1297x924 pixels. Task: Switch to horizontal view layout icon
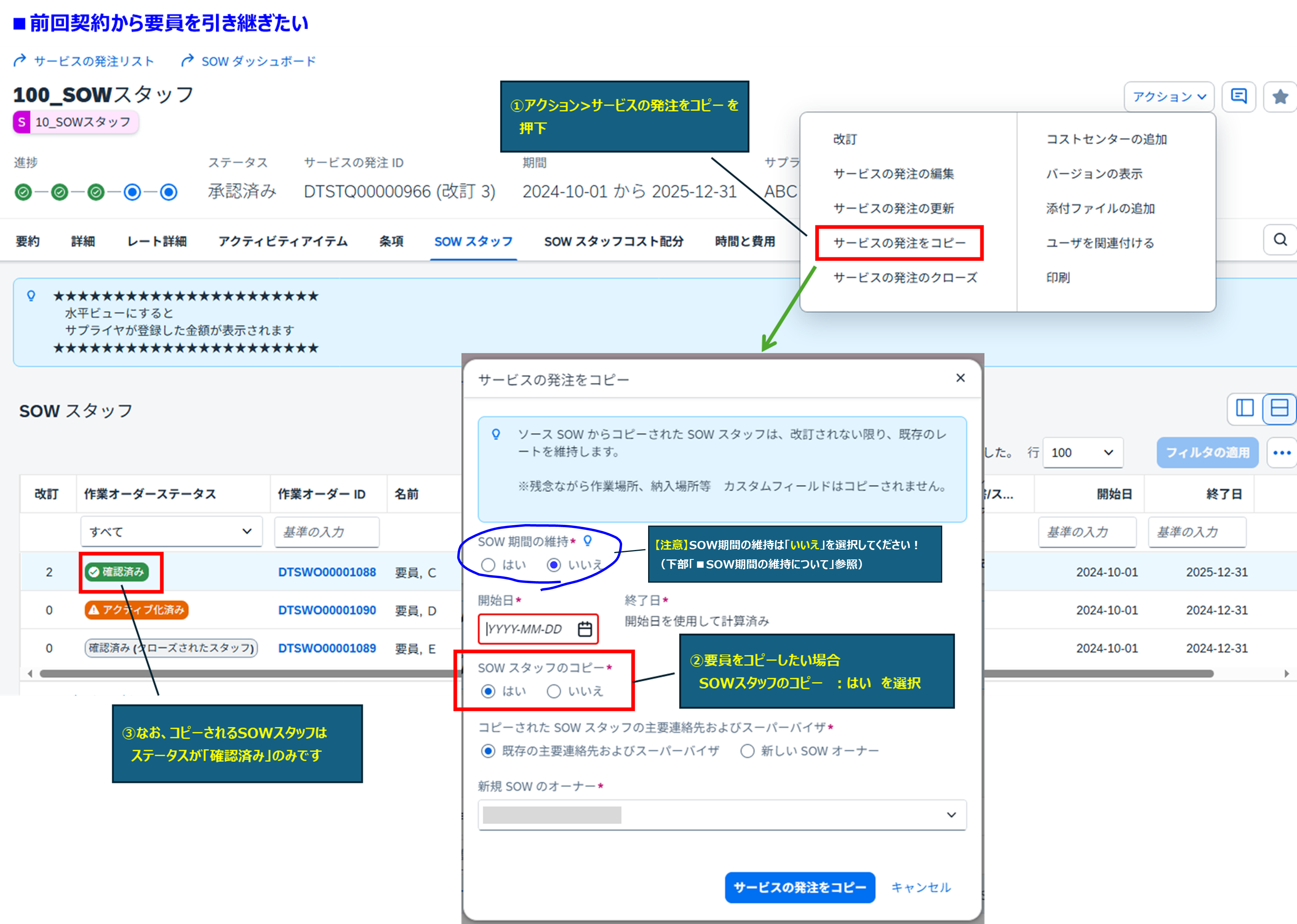pyautogui.click(x=1279, y=408)
